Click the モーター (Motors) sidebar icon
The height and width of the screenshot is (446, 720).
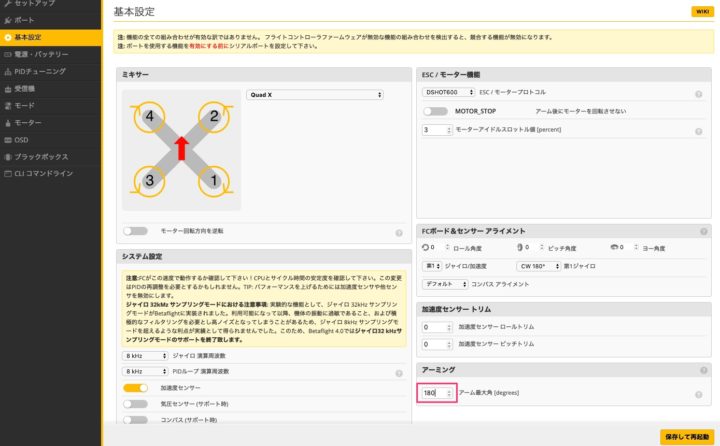coord(8,122)
